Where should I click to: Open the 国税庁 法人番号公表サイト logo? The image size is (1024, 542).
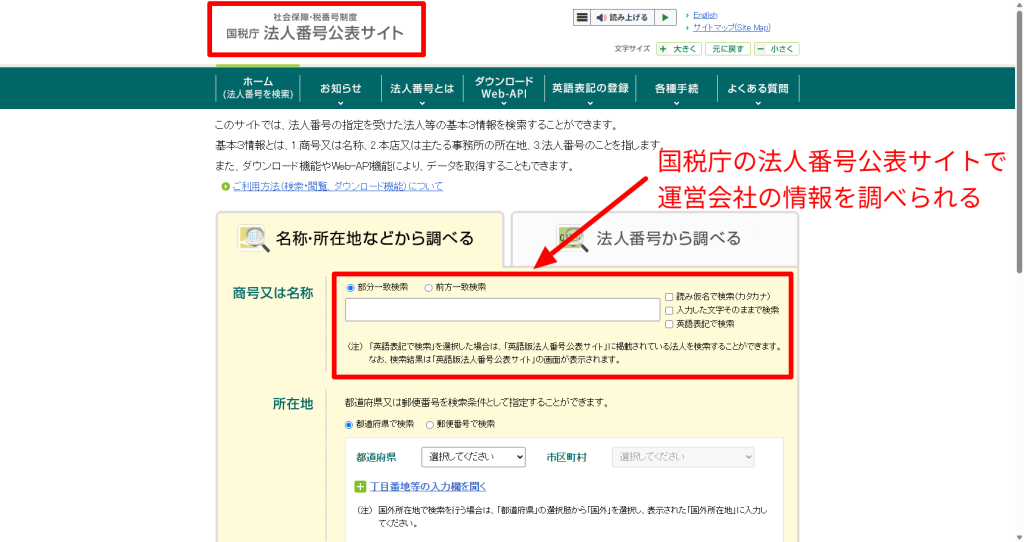pyautogui.click(x=315, y=29)
